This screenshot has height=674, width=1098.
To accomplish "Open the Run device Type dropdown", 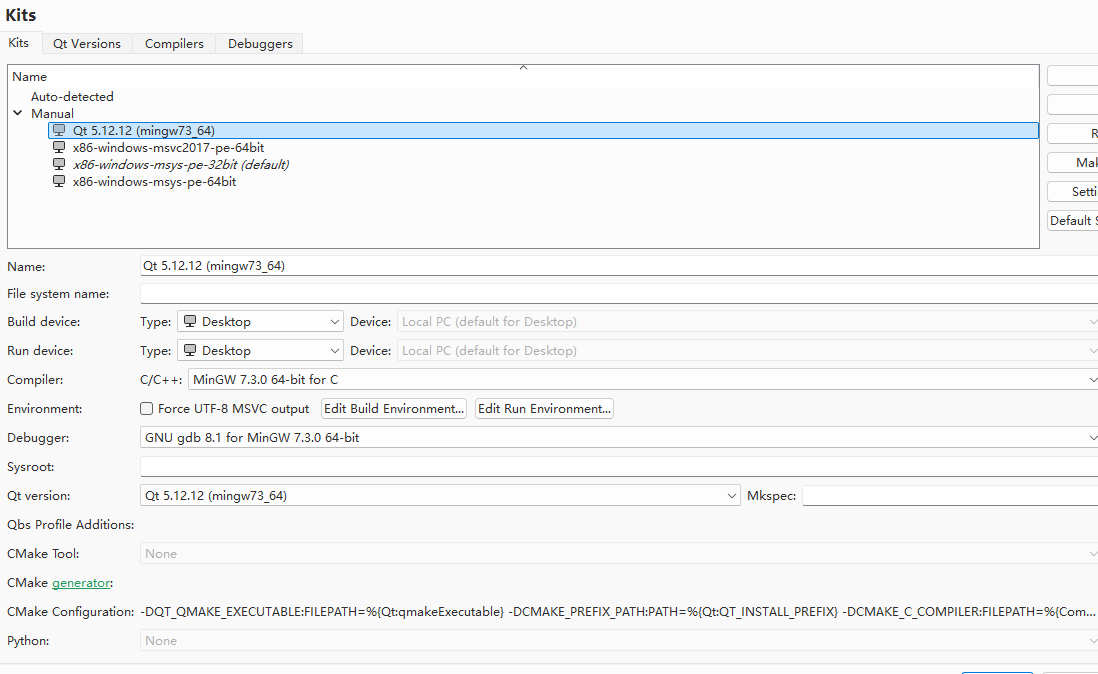I will pos(260,351).
